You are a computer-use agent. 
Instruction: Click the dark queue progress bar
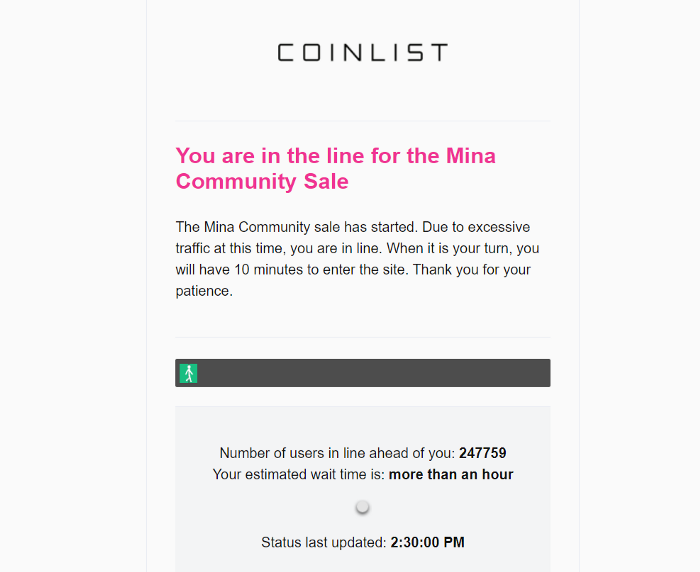(362, 373)
